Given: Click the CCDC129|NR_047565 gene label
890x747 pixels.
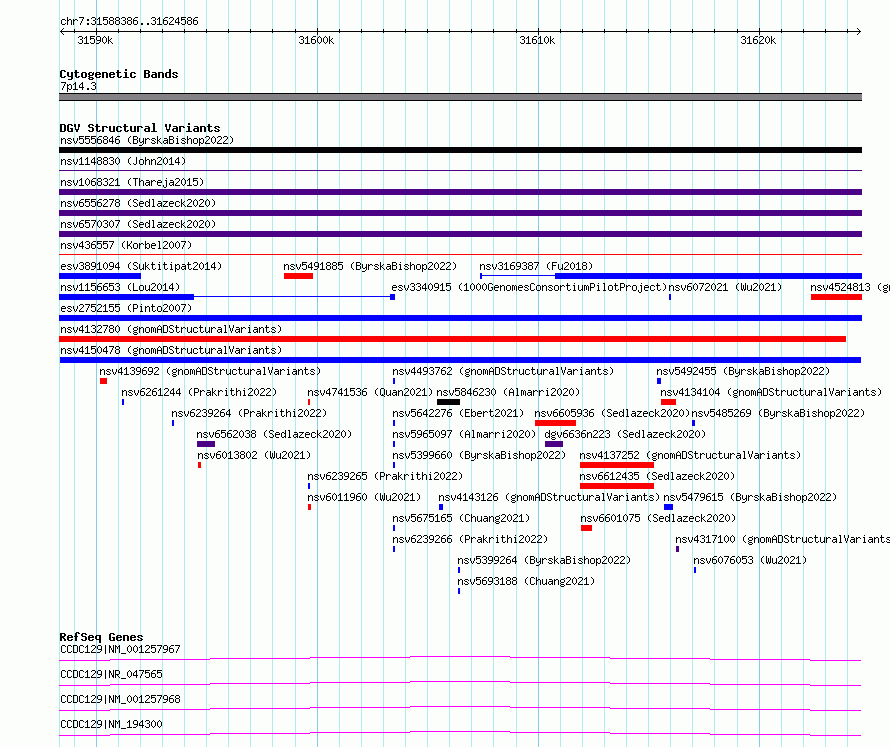Looking at the screenshot, I should point(111,674).
